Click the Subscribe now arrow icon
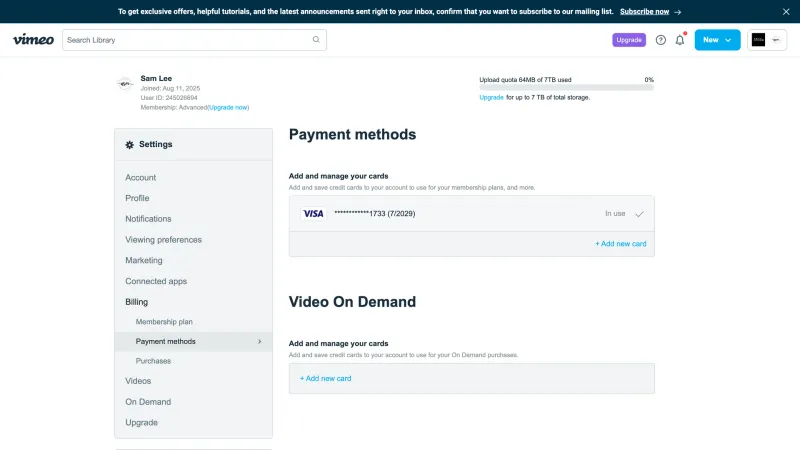Image resolution: width=800 pixels, height=450 pixels. [678, 12]
